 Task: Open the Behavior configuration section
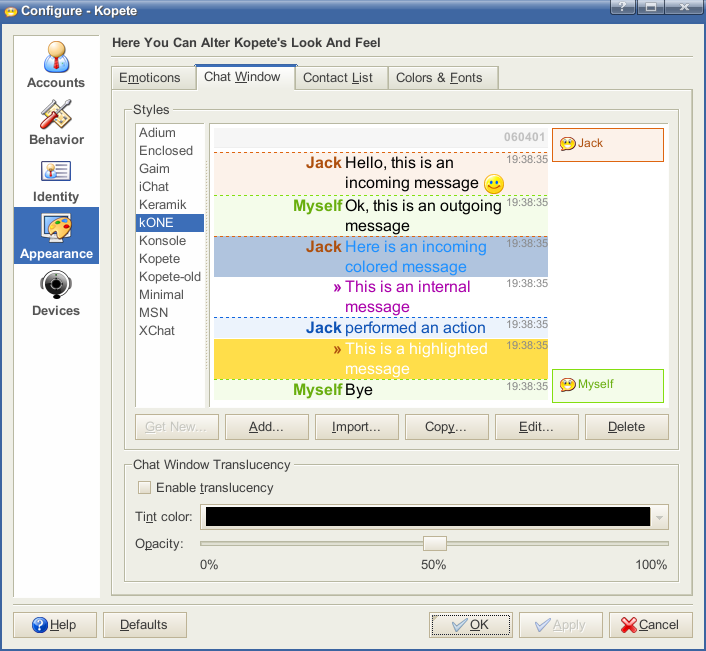pyautogui.click(x=56, y=122)
